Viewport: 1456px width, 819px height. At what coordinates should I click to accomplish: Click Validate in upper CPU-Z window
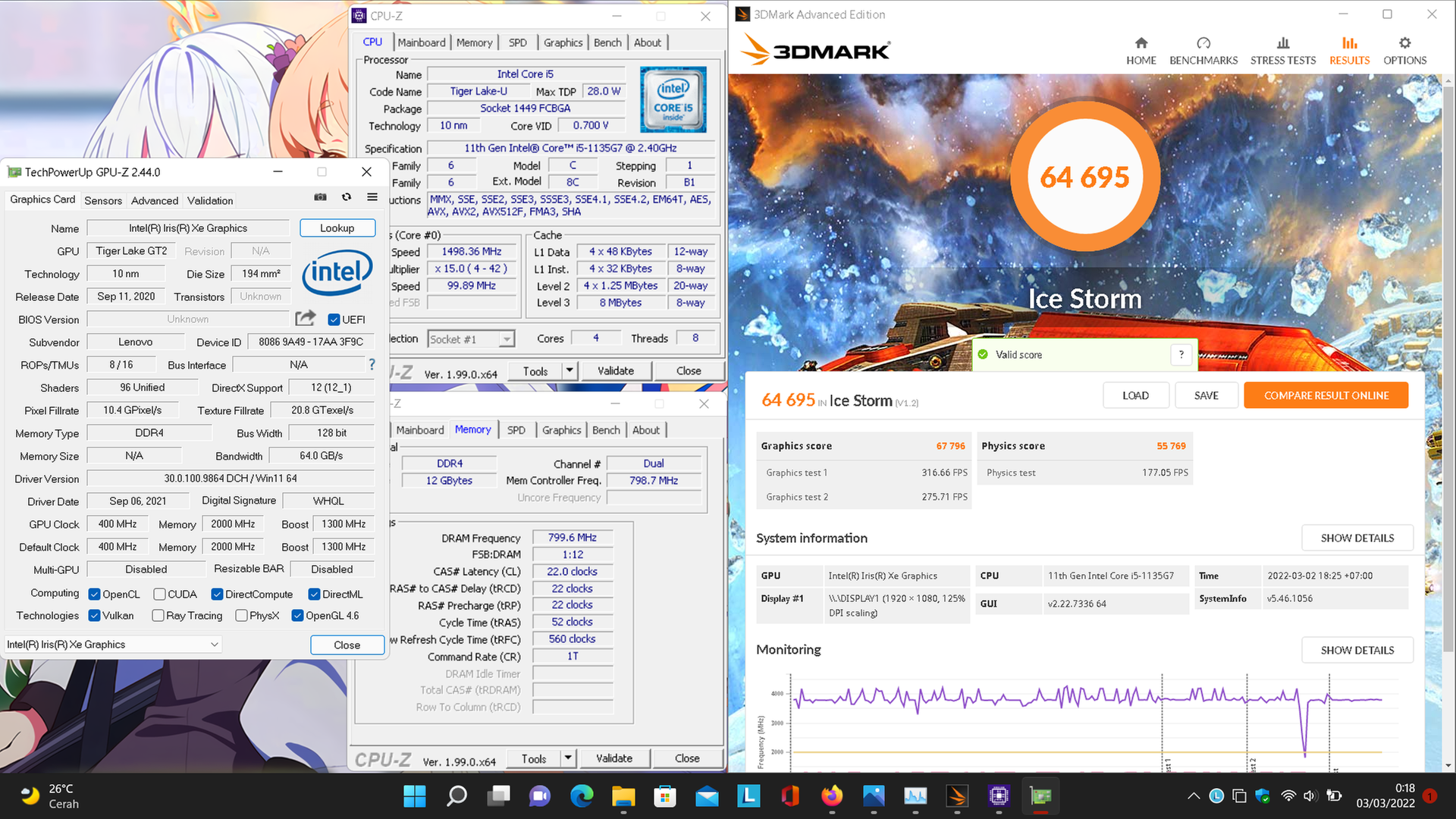pyautogui.click(x=615, y=371)
